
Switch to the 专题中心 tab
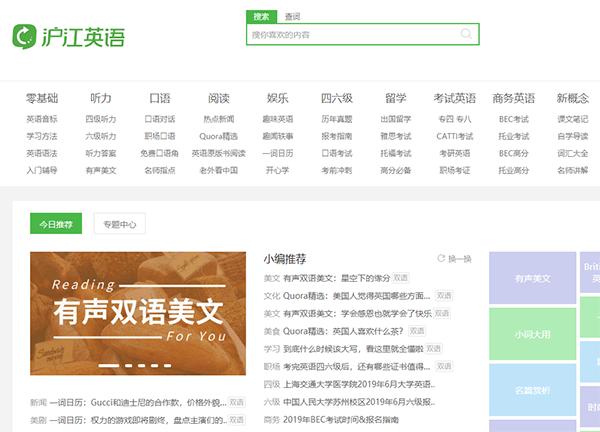120,223
